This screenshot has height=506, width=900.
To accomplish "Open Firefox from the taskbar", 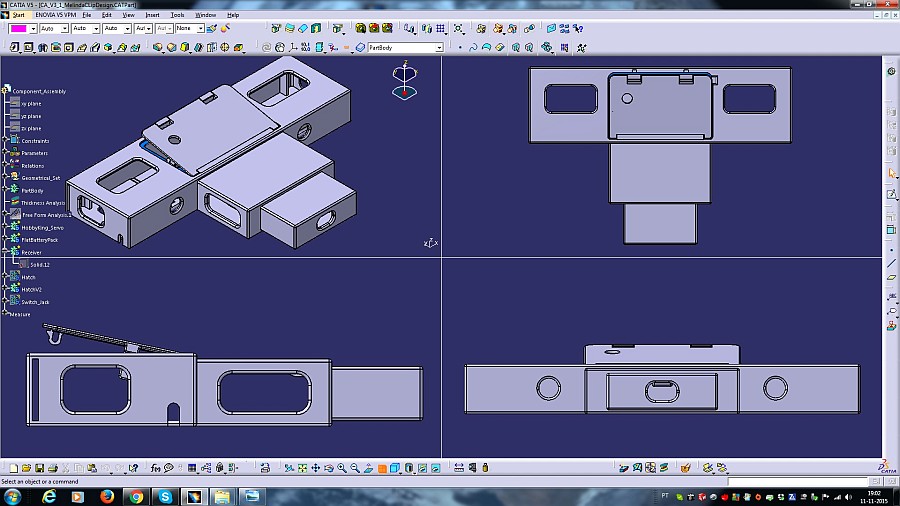I will click(x=107, y=496).
